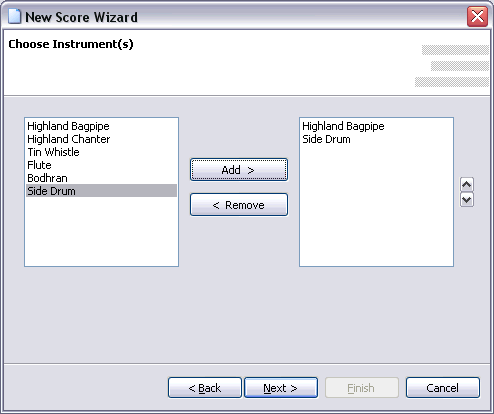Click the move-down arrow beside the chosen instruments

click(x=467, y=200)
